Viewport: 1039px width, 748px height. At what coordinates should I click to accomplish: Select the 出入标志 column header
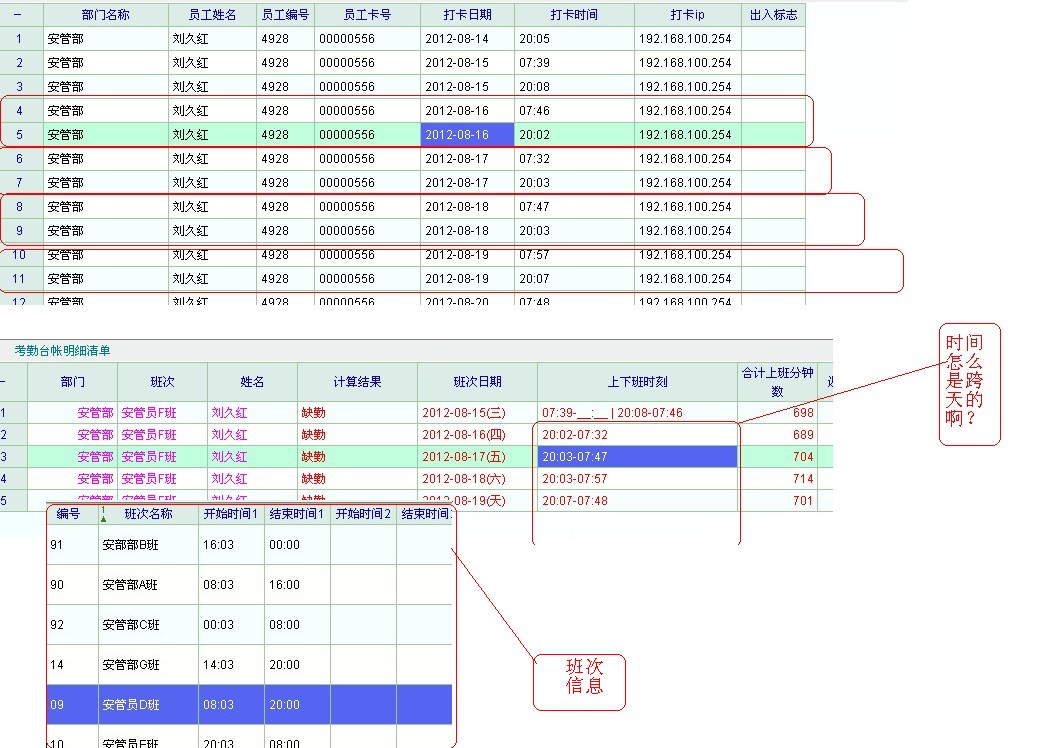(x=772, y=15)
